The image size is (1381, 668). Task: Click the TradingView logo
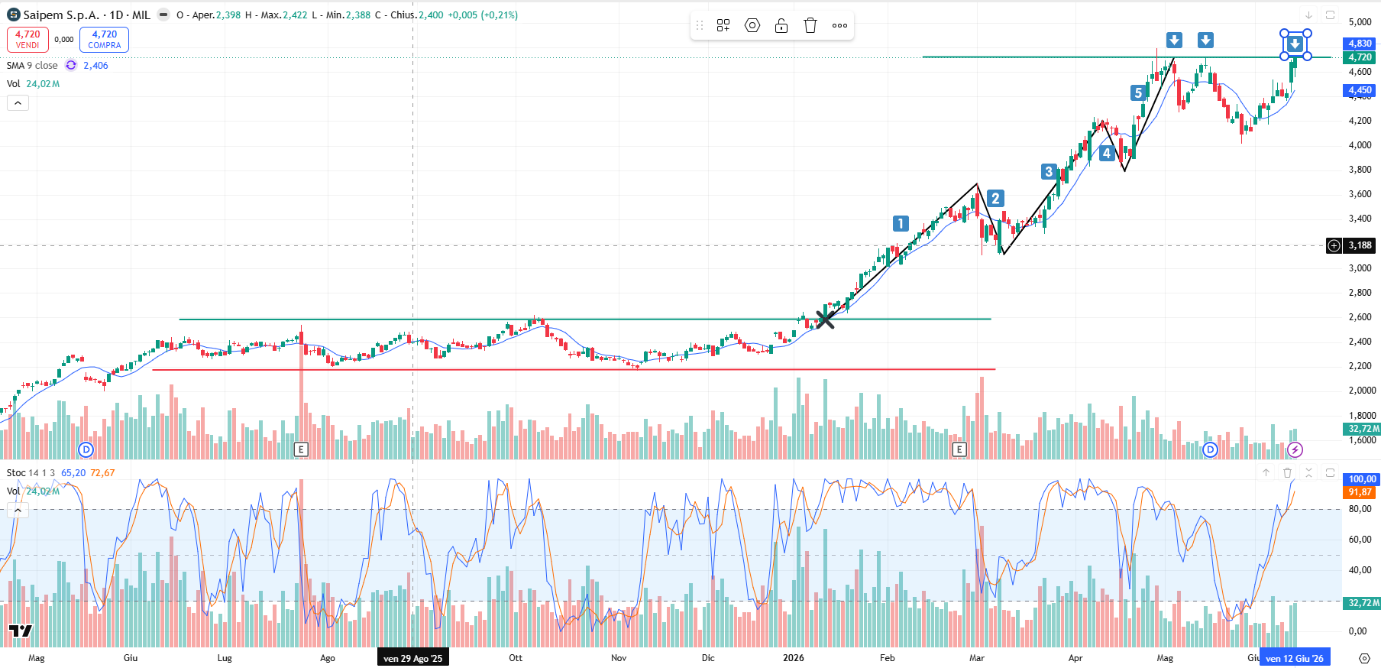click(x=19, y=631)
